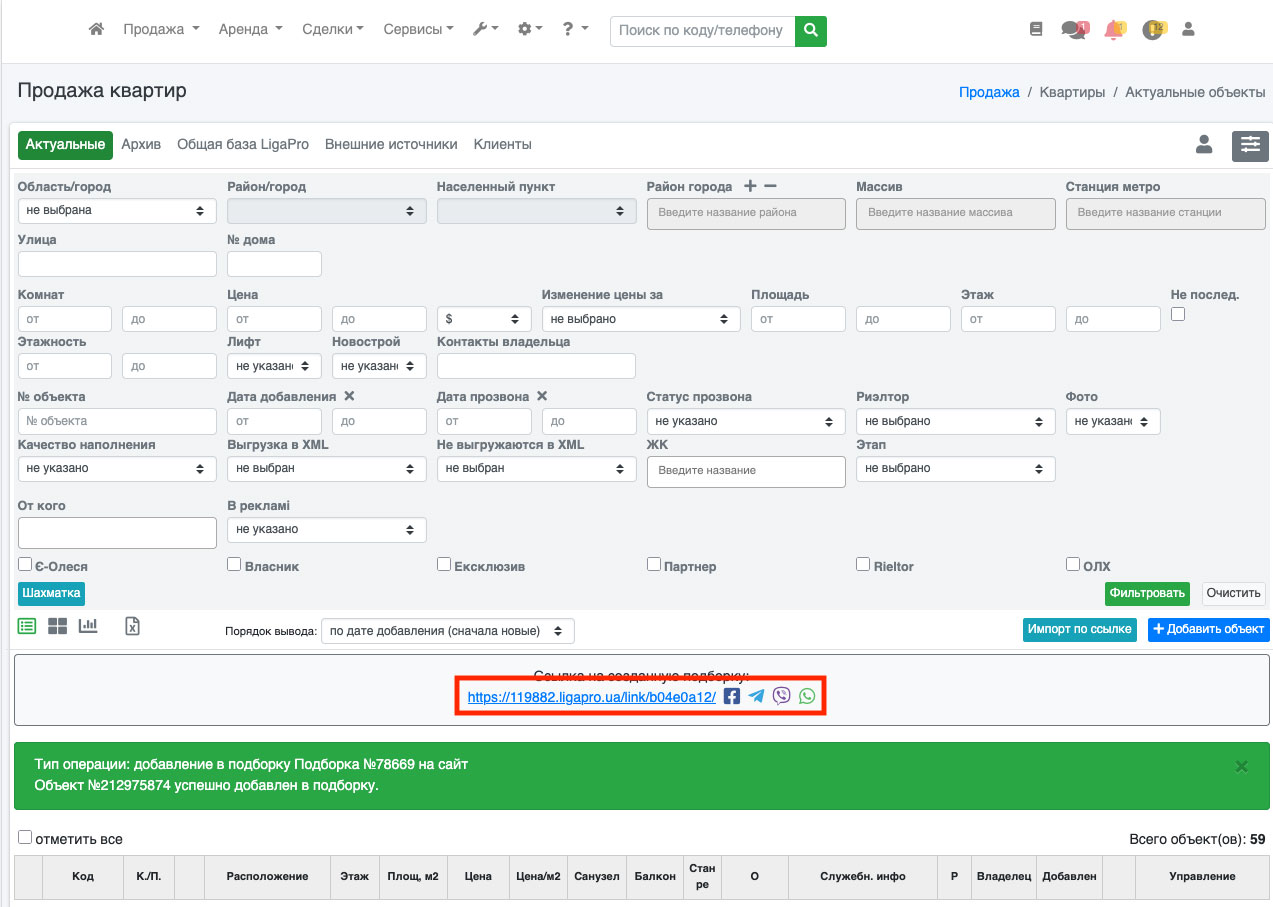
Task: Switch to list view icon
Action: pos(27,626)
